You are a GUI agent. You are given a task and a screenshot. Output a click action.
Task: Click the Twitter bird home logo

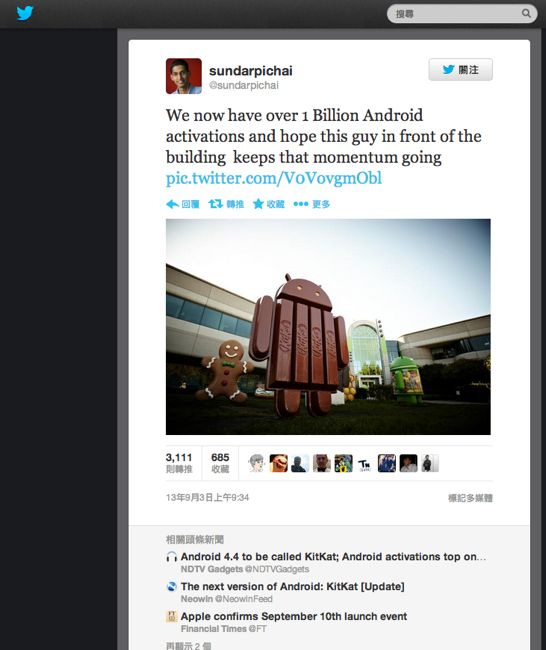[x=25, y=13]
